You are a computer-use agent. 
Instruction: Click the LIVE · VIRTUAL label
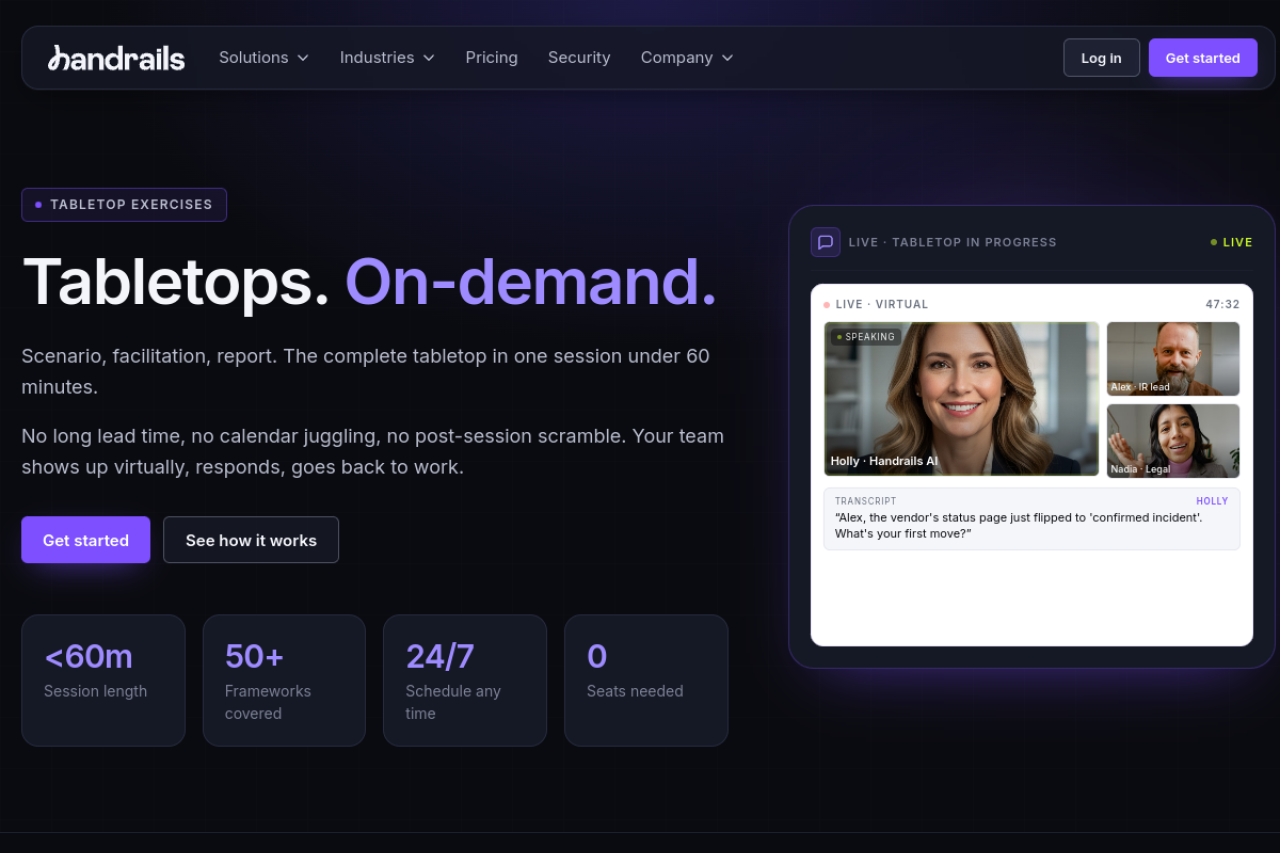point(876,304)
